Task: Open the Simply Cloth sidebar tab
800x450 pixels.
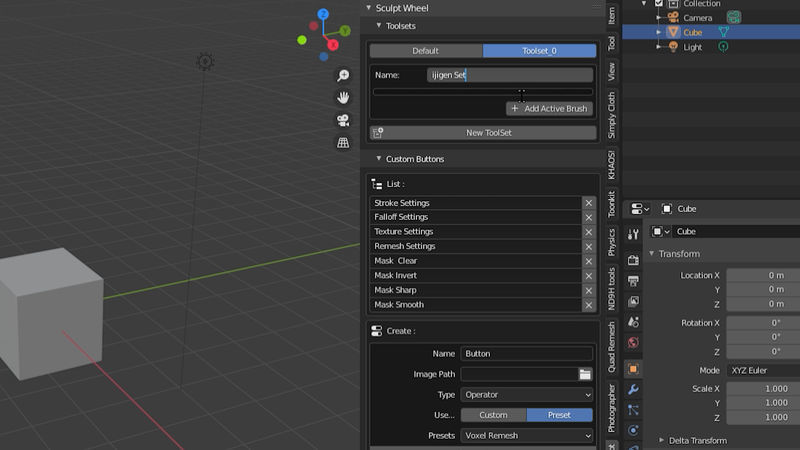Action: coord(612,116)
